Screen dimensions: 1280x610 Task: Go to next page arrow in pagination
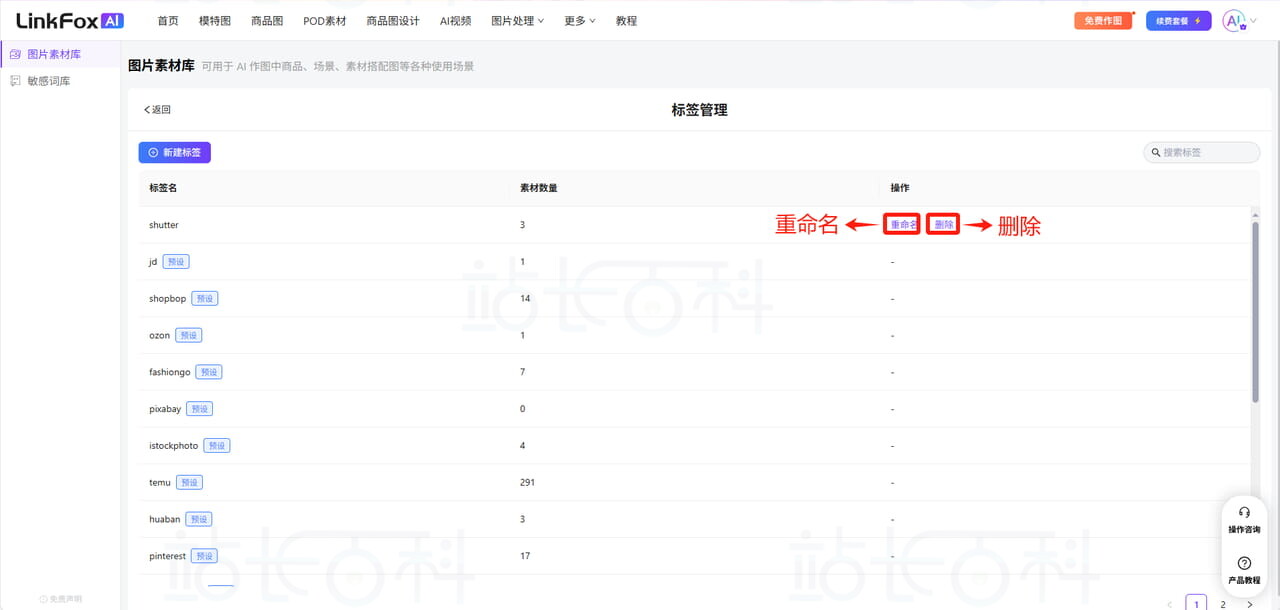1249,604
